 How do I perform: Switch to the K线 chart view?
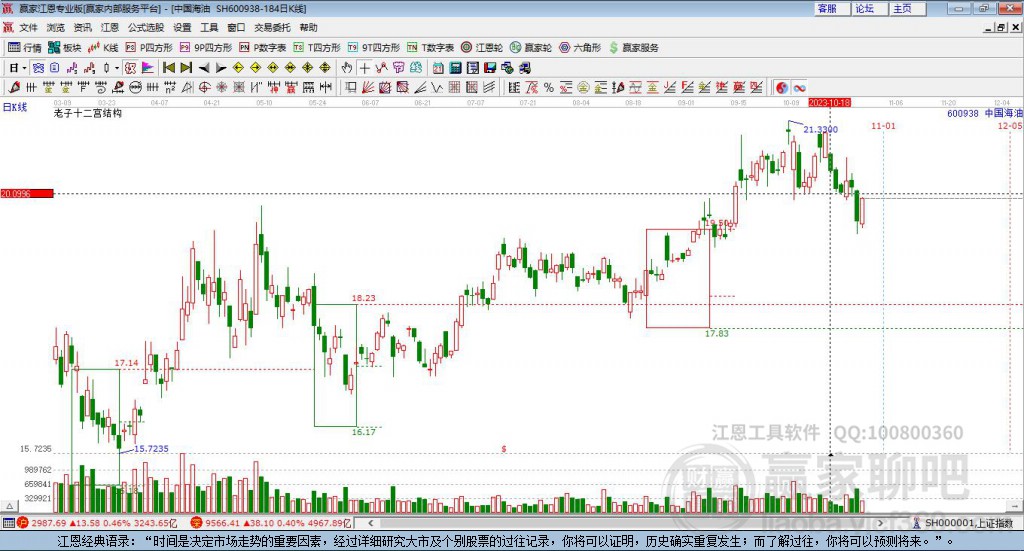coord(103,48)
